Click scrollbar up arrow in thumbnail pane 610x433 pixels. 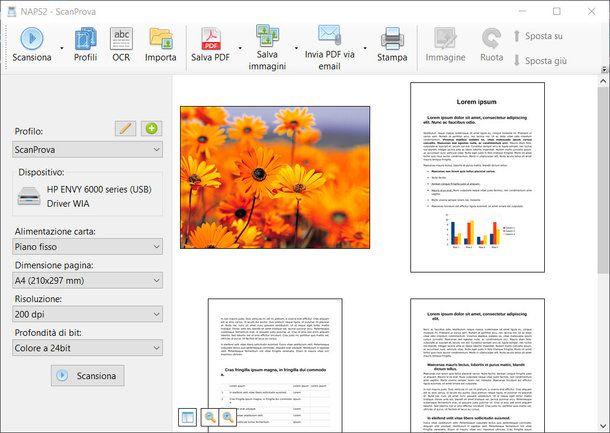[603, 81]
